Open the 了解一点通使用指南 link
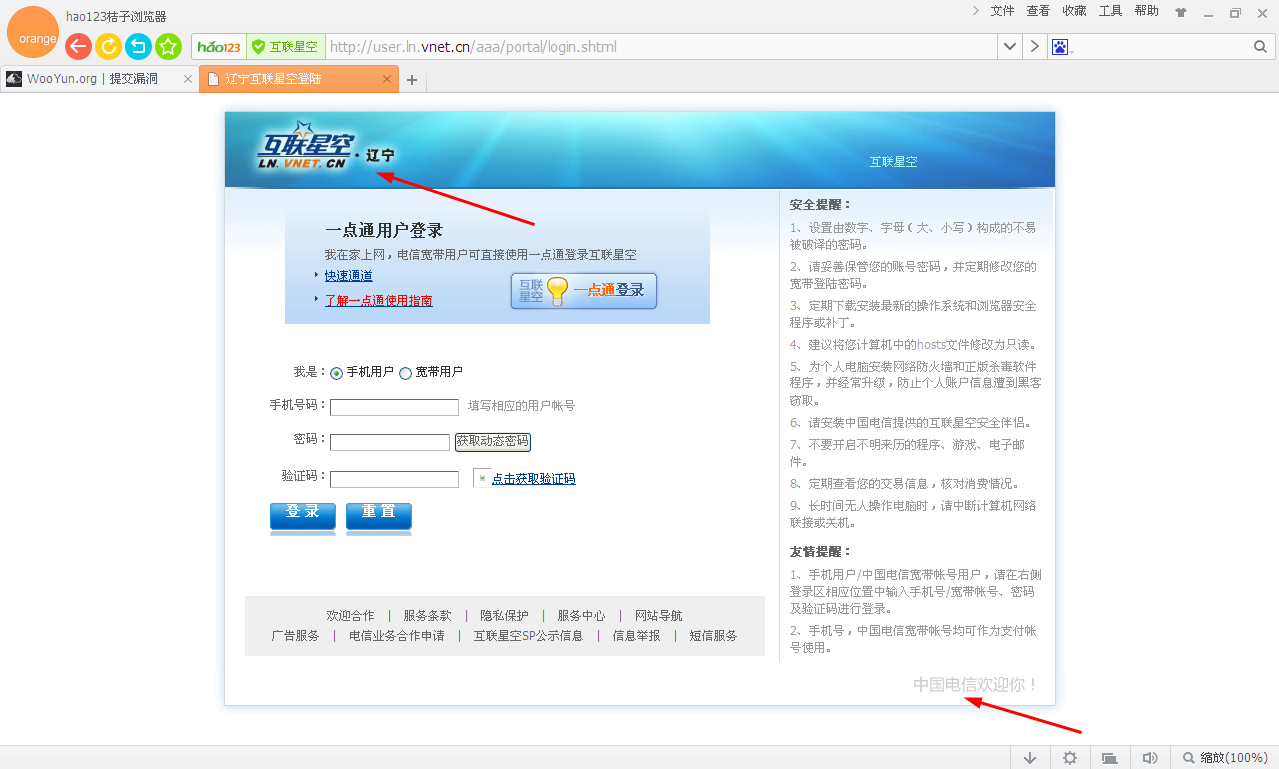Viewport: 1279px width, 769px height. coord(379,300)
